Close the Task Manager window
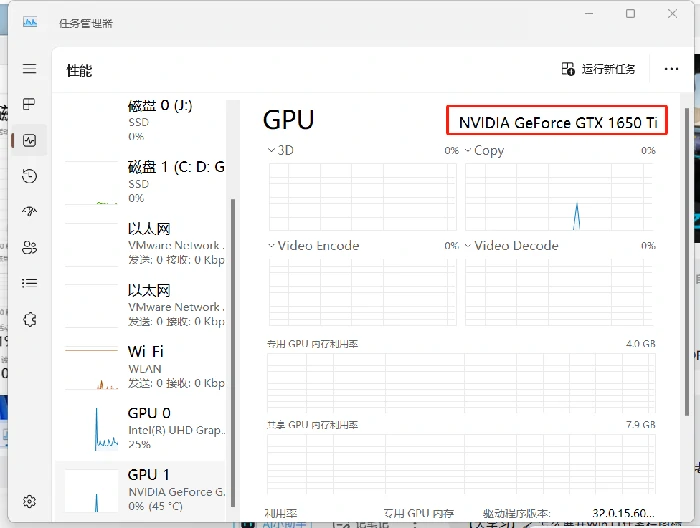The height and width of the screenshot is (528, 700). coord(672,14)
